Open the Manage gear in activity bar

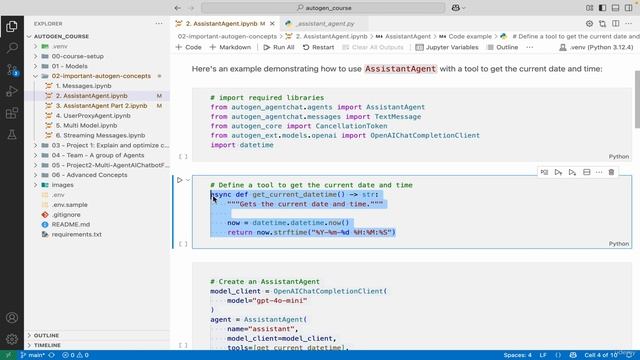click(x=12, y=339)
